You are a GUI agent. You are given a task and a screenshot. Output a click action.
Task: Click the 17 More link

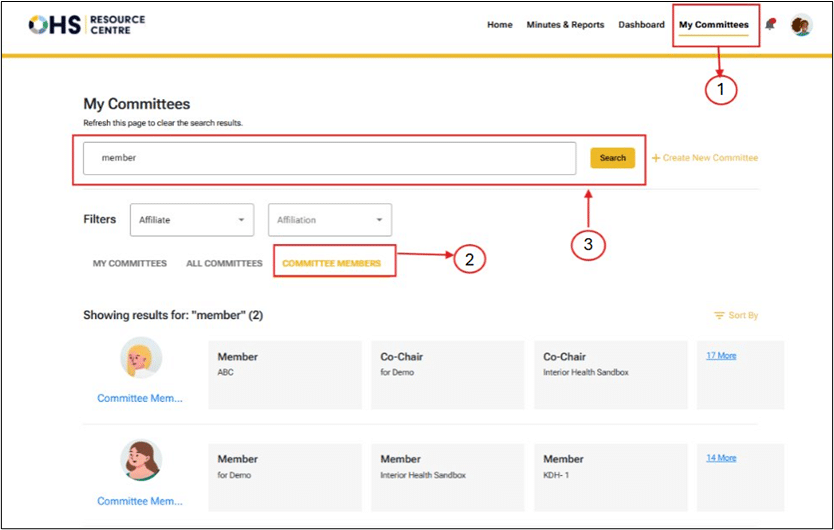click(x=721, y=355)
